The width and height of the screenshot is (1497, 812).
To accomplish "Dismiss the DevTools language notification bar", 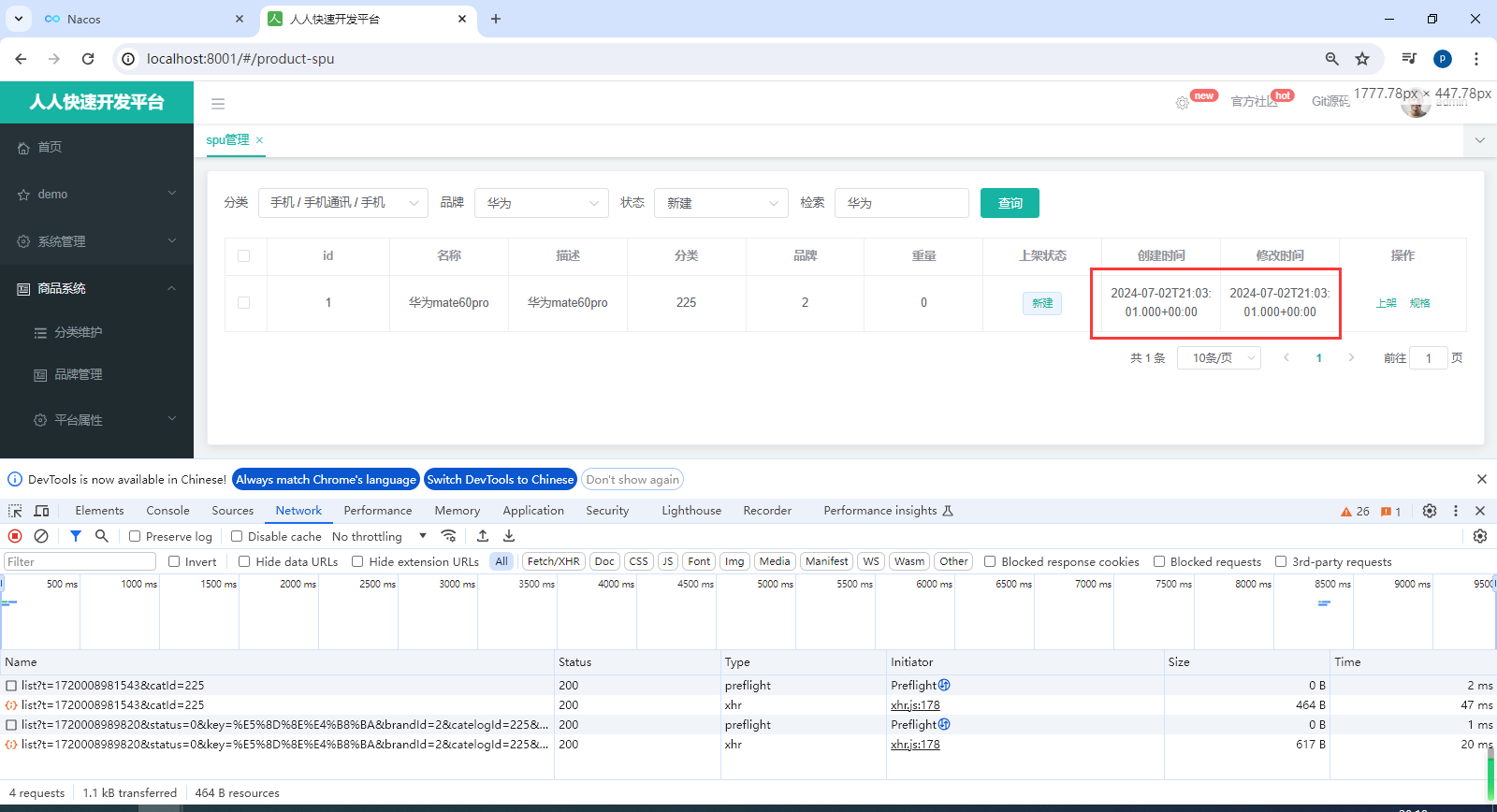I will tap(1482, 479).
